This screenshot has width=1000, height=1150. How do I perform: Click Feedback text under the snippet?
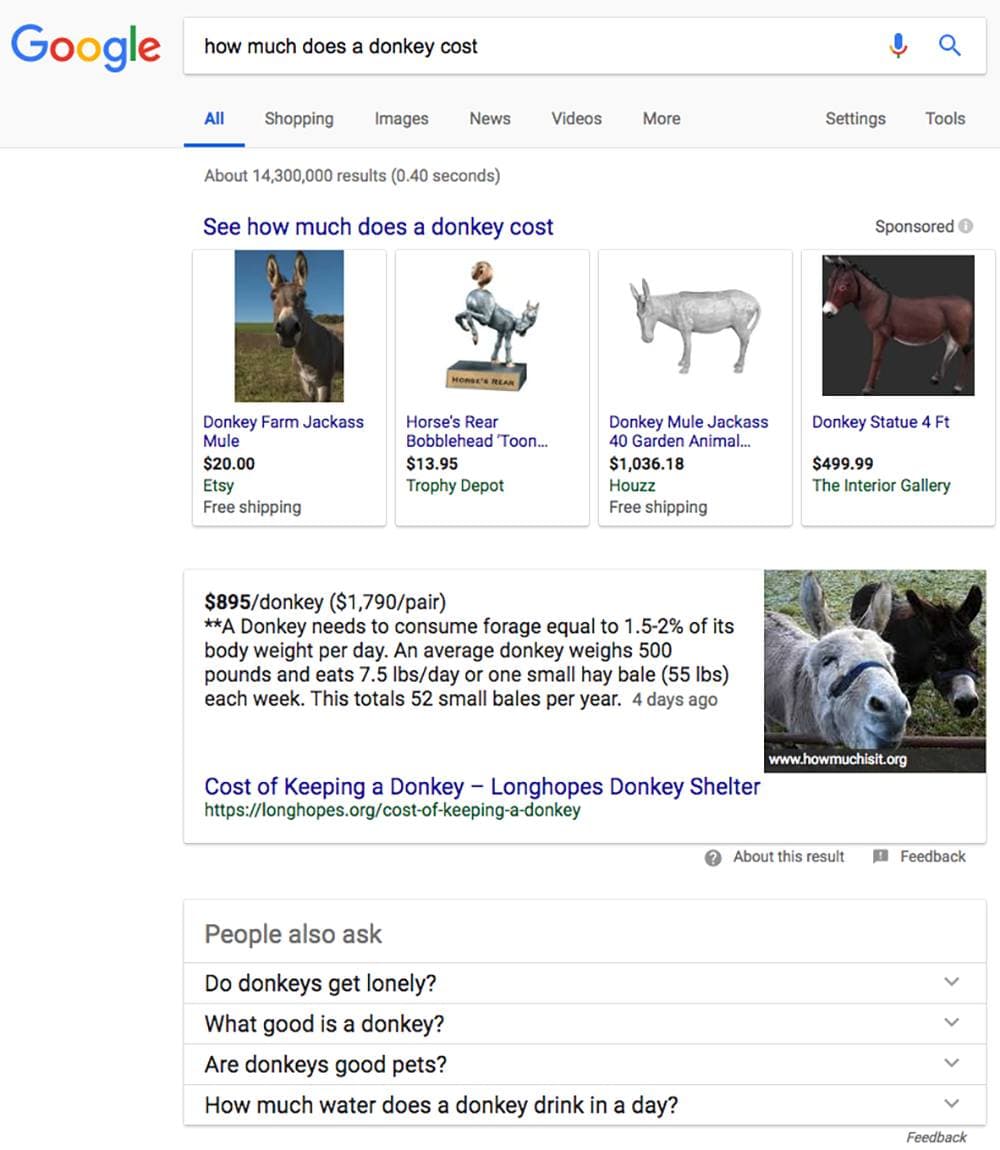tap(933, 857)
